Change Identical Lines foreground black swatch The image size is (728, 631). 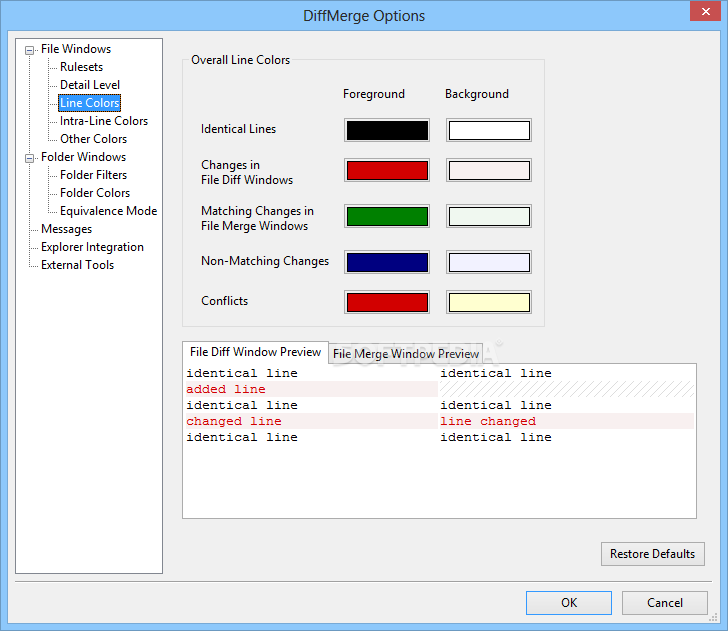tap(387, 130)
